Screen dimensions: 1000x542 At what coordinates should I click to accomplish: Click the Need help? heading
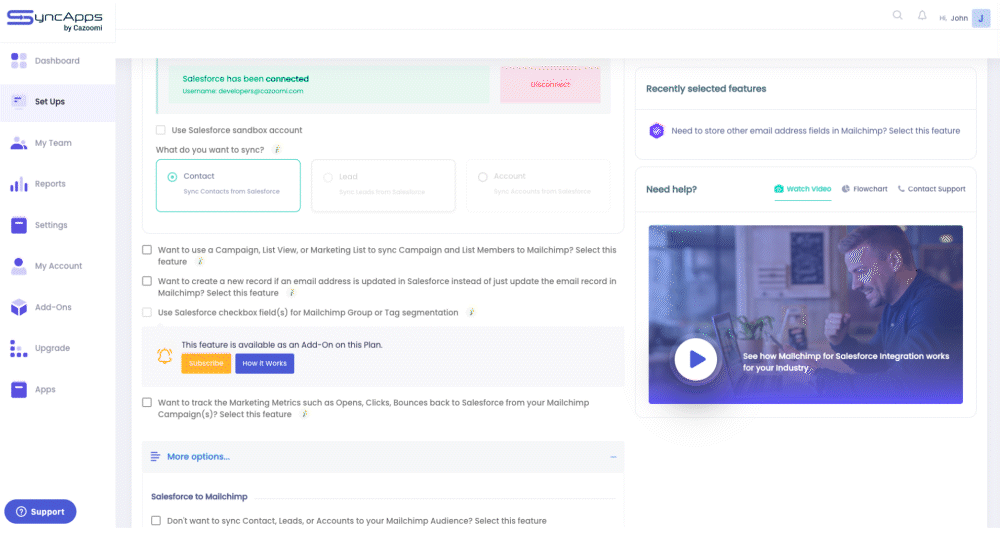[x=672, y=189]
